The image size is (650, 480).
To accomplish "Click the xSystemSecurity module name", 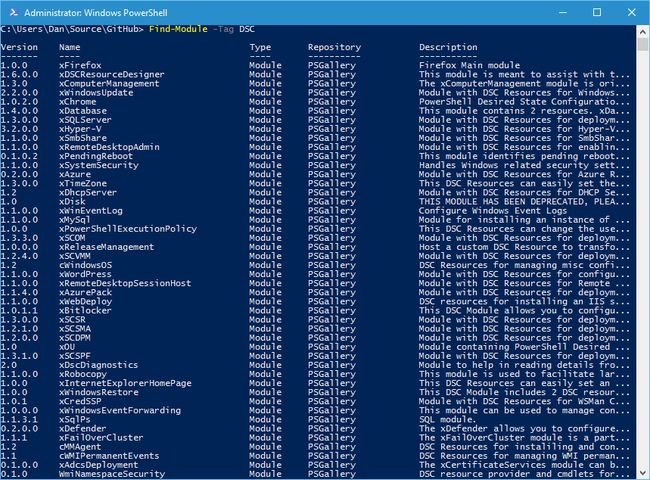I will coord(99,165).
